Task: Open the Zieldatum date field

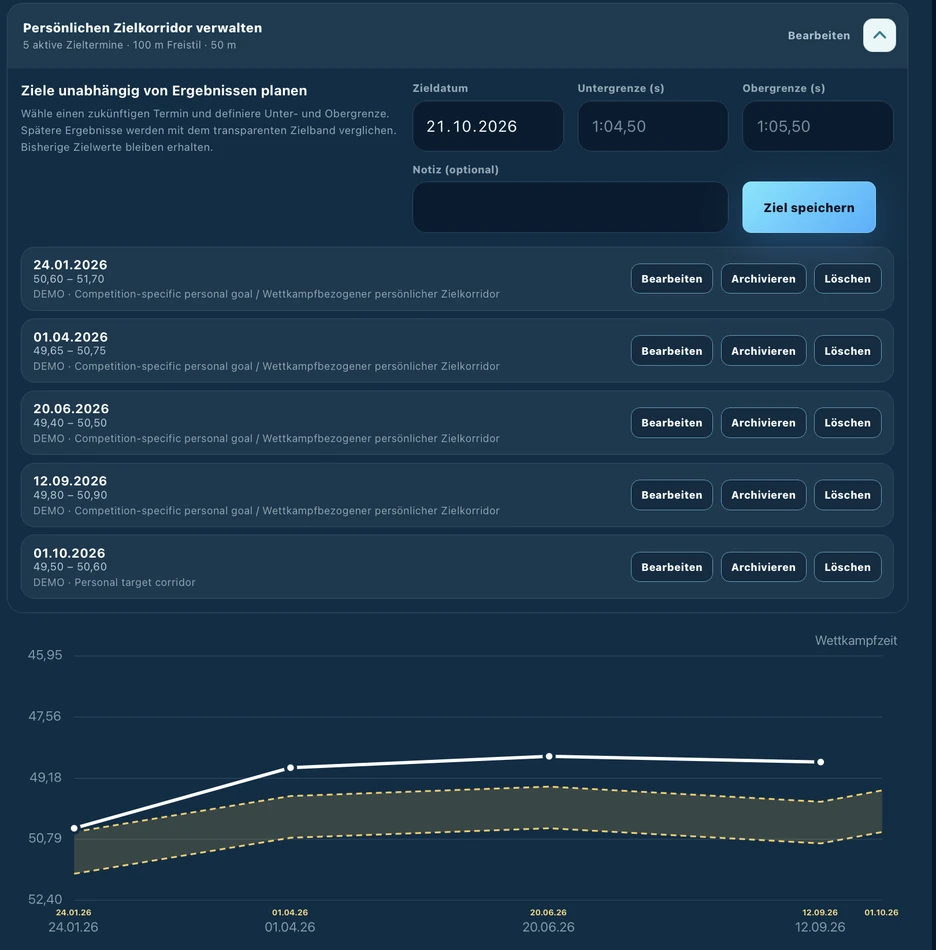Action: [x=488, y=126]
